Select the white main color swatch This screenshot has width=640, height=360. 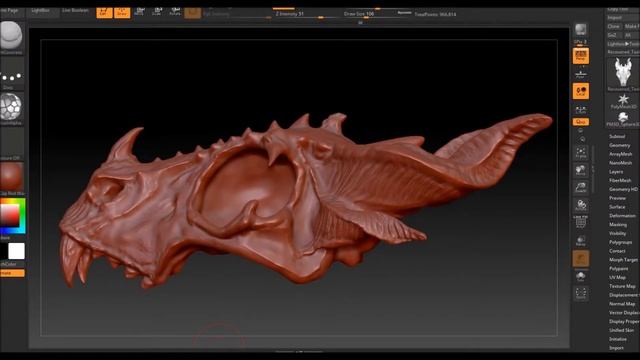click(16, 251)
